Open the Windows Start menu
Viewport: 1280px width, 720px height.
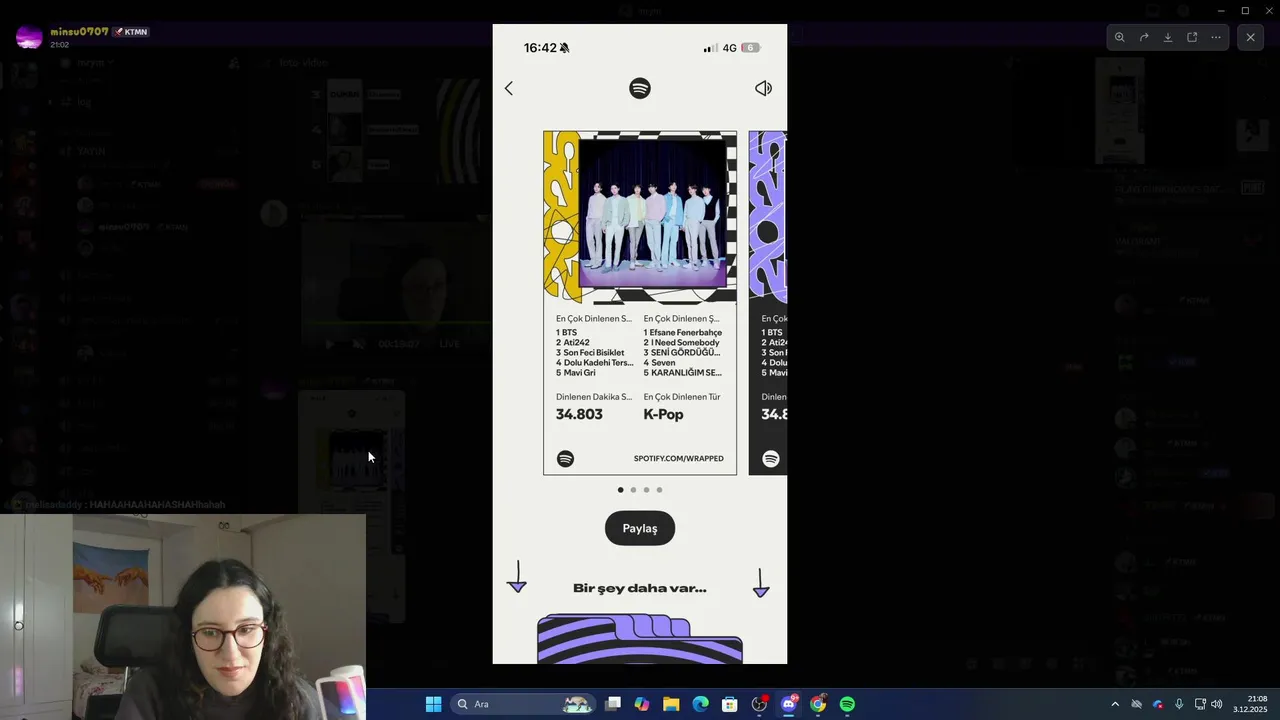pyautogui.click(x=433, y=704)
